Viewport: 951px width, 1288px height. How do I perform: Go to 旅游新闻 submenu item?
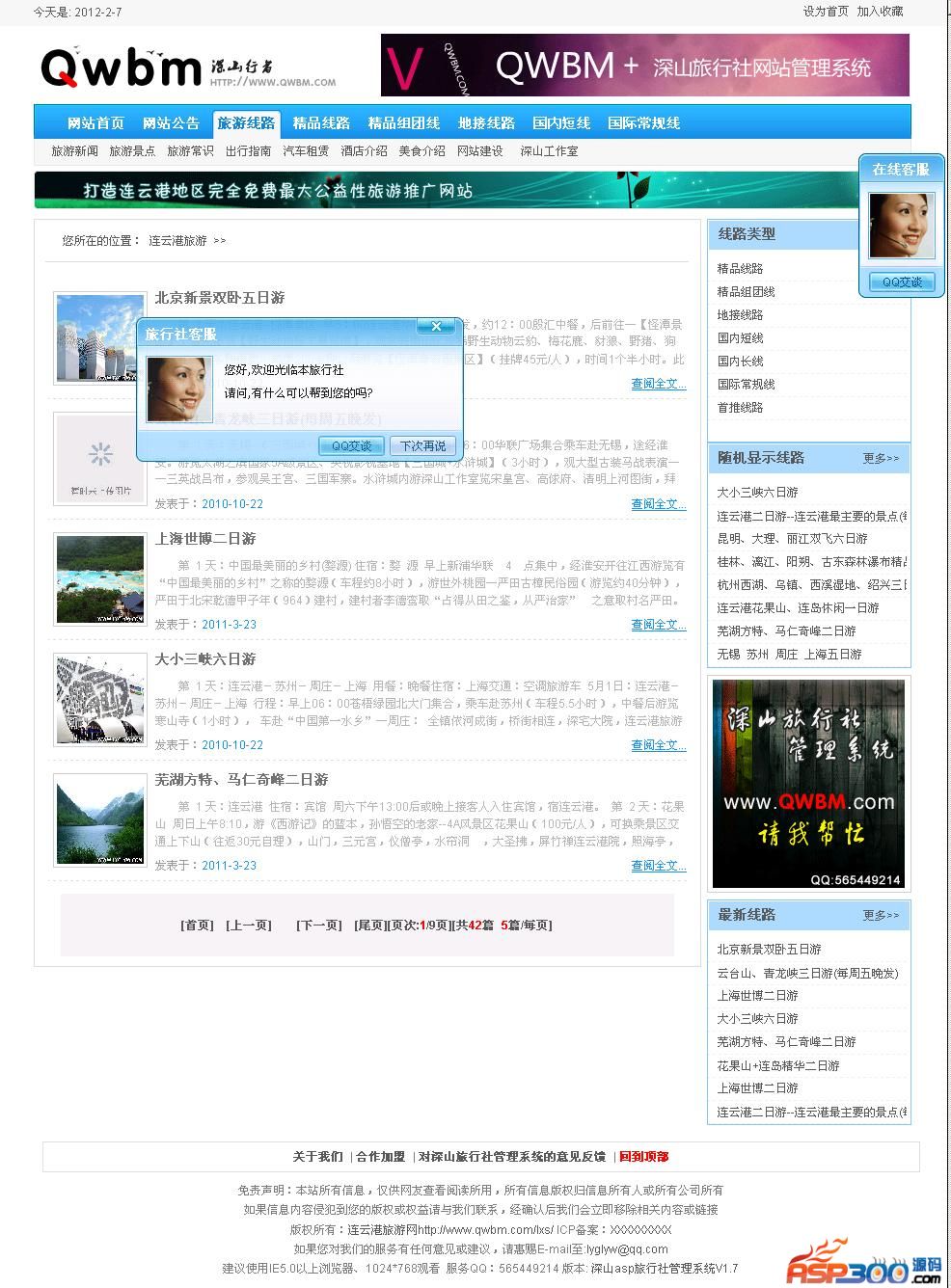[74, 151]
